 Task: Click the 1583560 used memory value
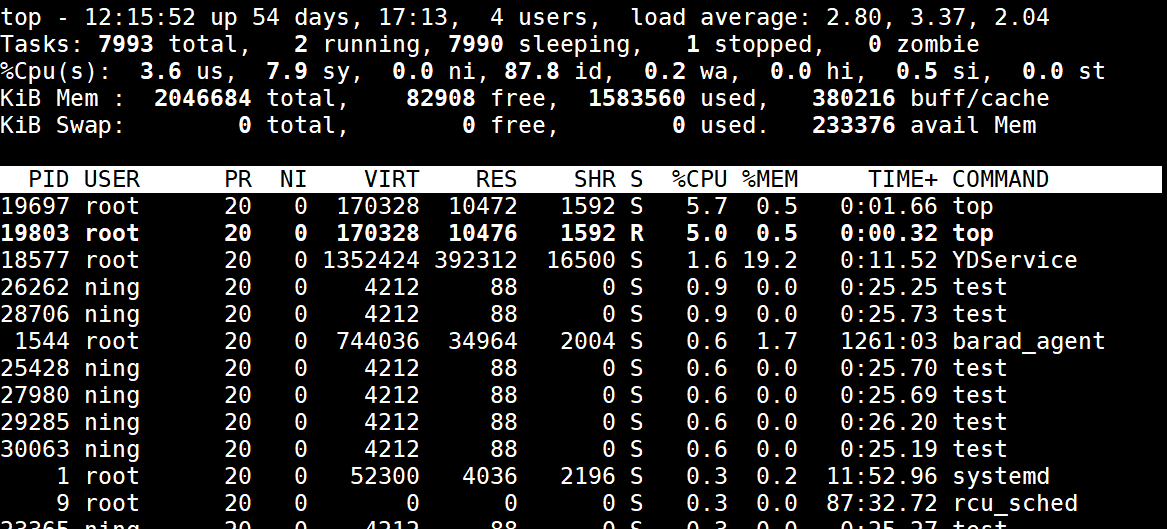[x=636, y=98]
